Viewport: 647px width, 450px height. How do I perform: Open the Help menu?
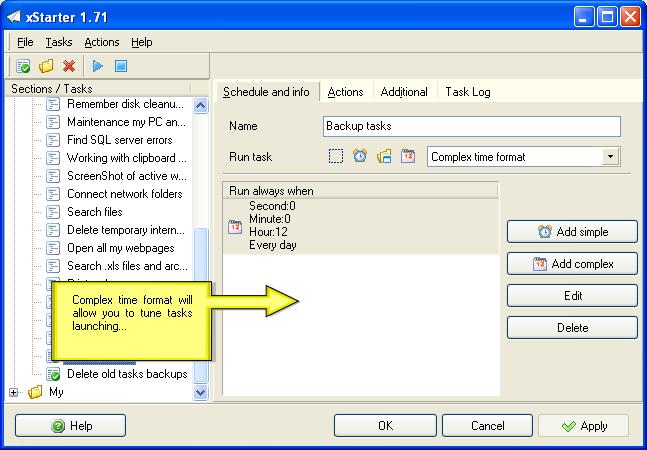click(x=142, y=42)
